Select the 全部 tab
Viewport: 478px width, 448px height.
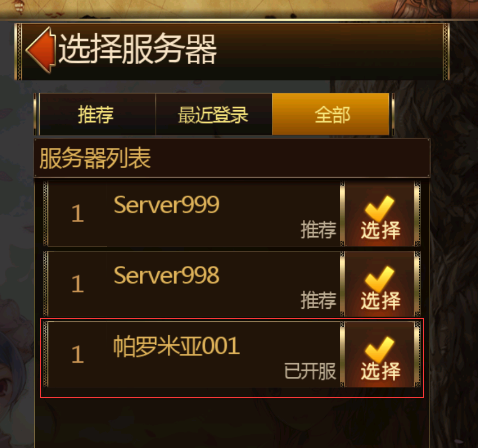[x=331, y=114]
